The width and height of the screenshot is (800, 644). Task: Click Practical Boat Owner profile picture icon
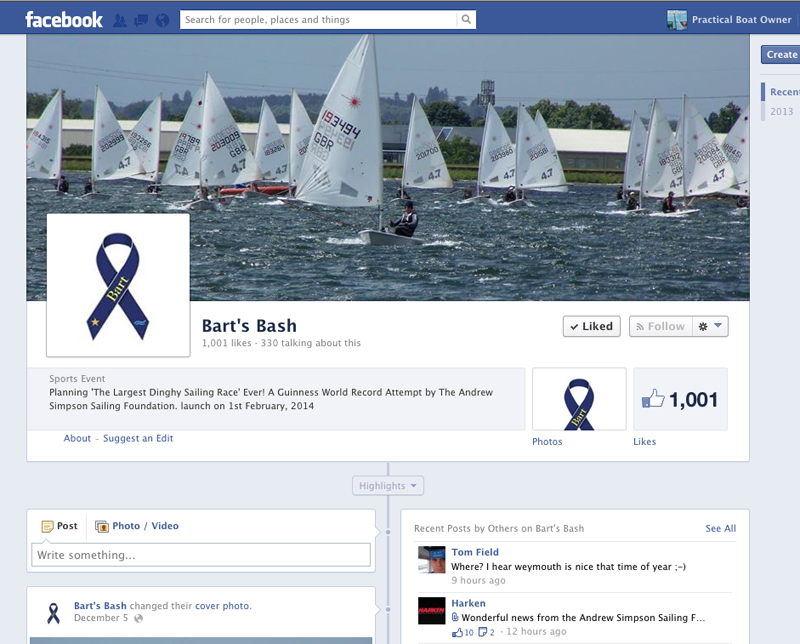pyautogui.click(x=677, y=20)
